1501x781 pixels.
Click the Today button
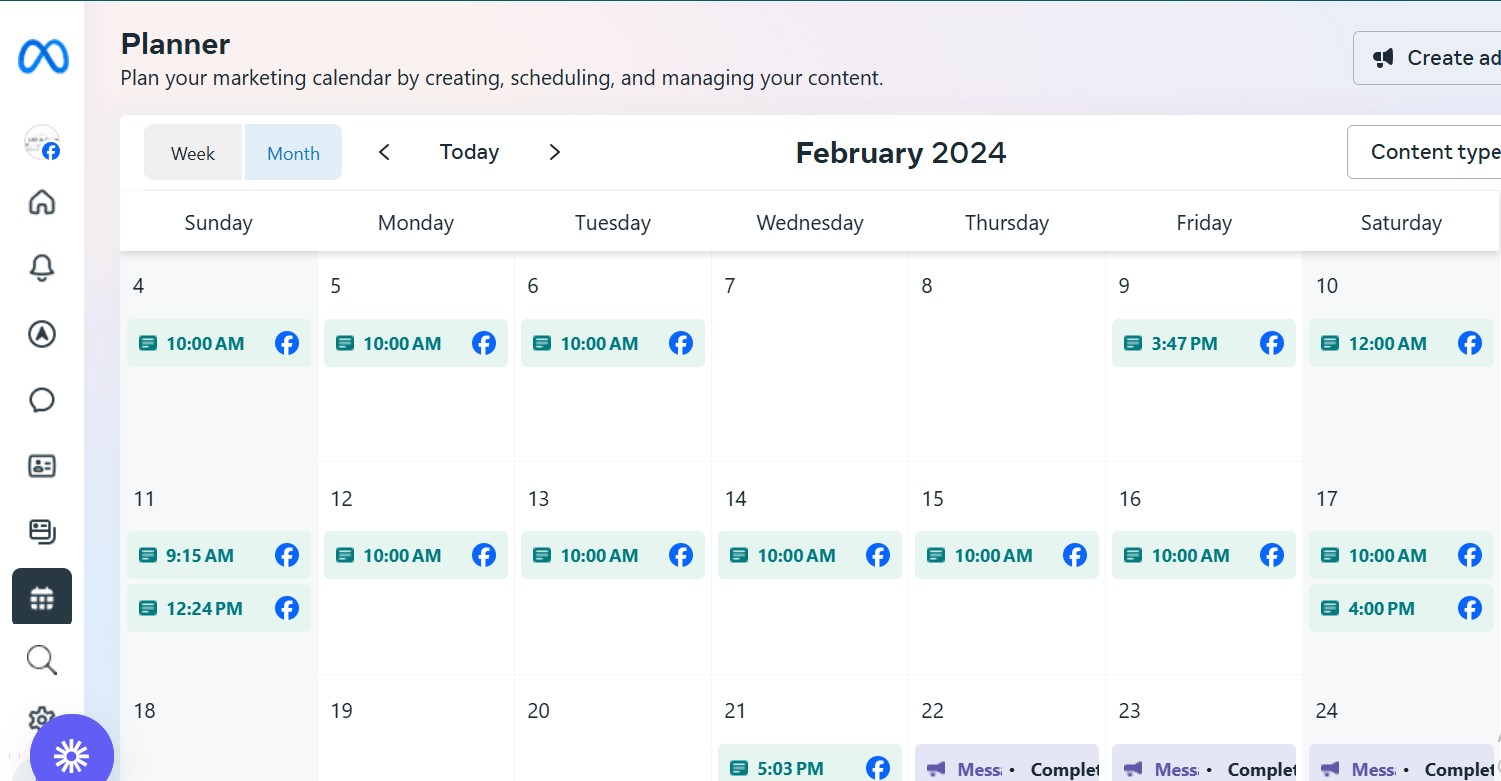(x=469, y=152)
